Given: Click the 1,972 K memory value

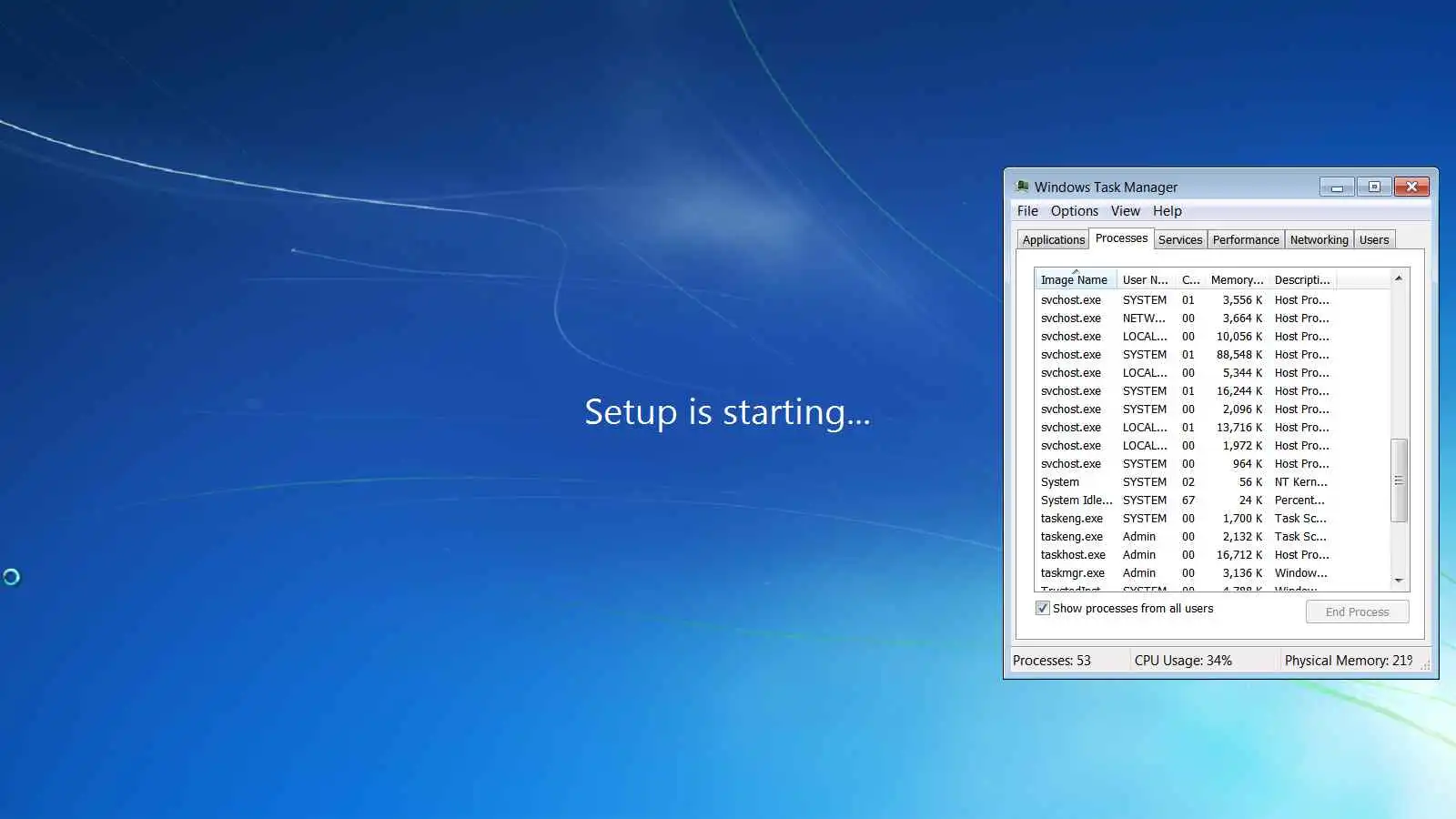Looking at the screenshot, I should [1242, 446].
